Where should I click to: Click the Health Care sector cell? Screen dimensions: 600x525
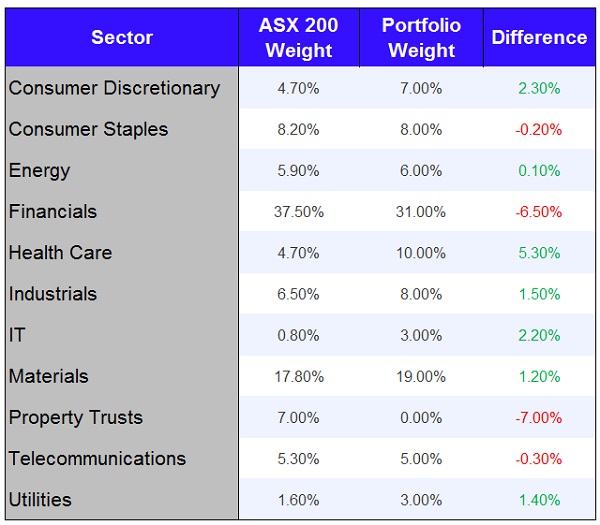[x=60, y=253]
